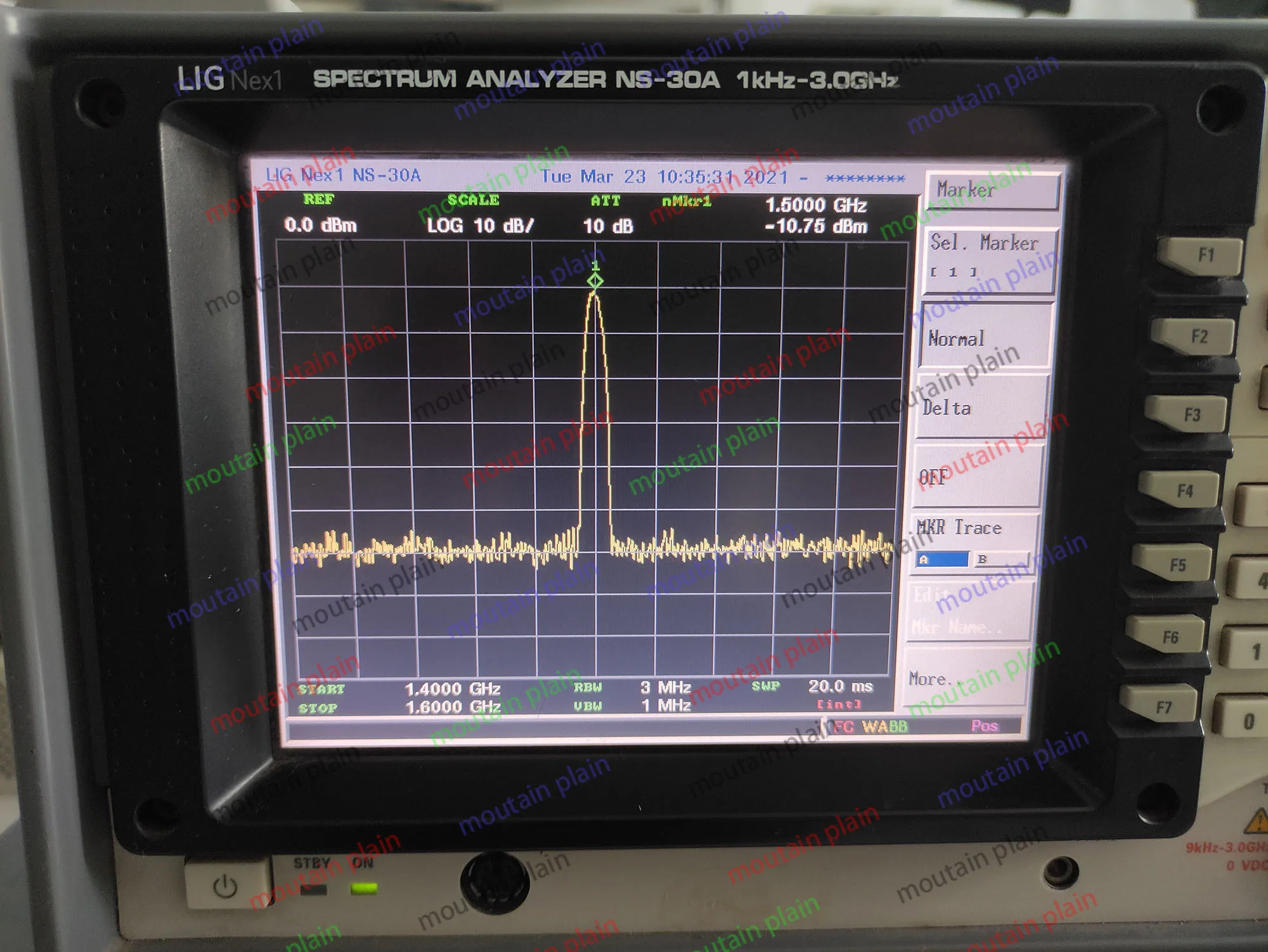This screenshot has height=952, width=1268.
Task: Choose the Normal marker mode
Action: coord(985,335)
